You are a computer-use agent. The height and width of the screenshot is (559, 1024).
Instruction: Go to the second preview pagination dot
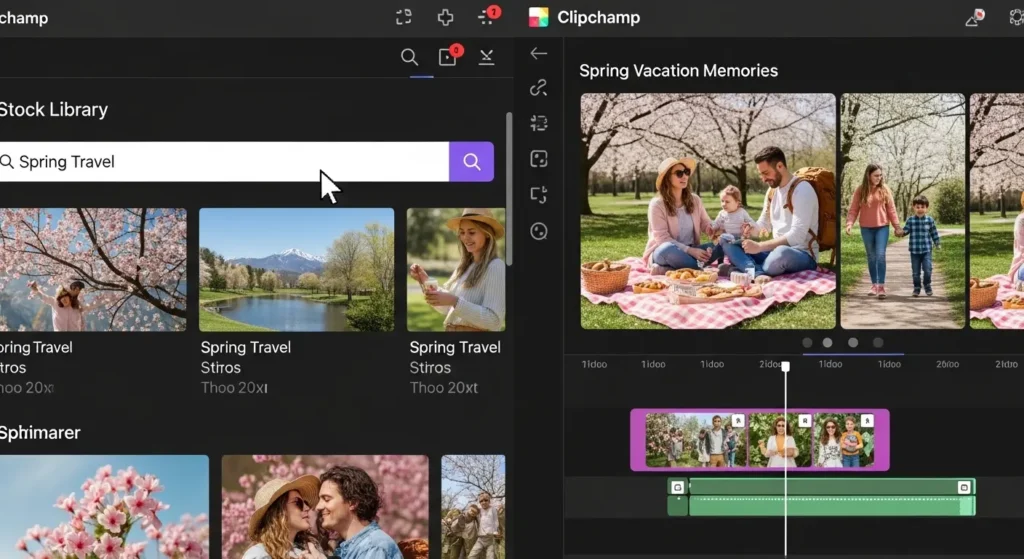[x=827, y=342]
